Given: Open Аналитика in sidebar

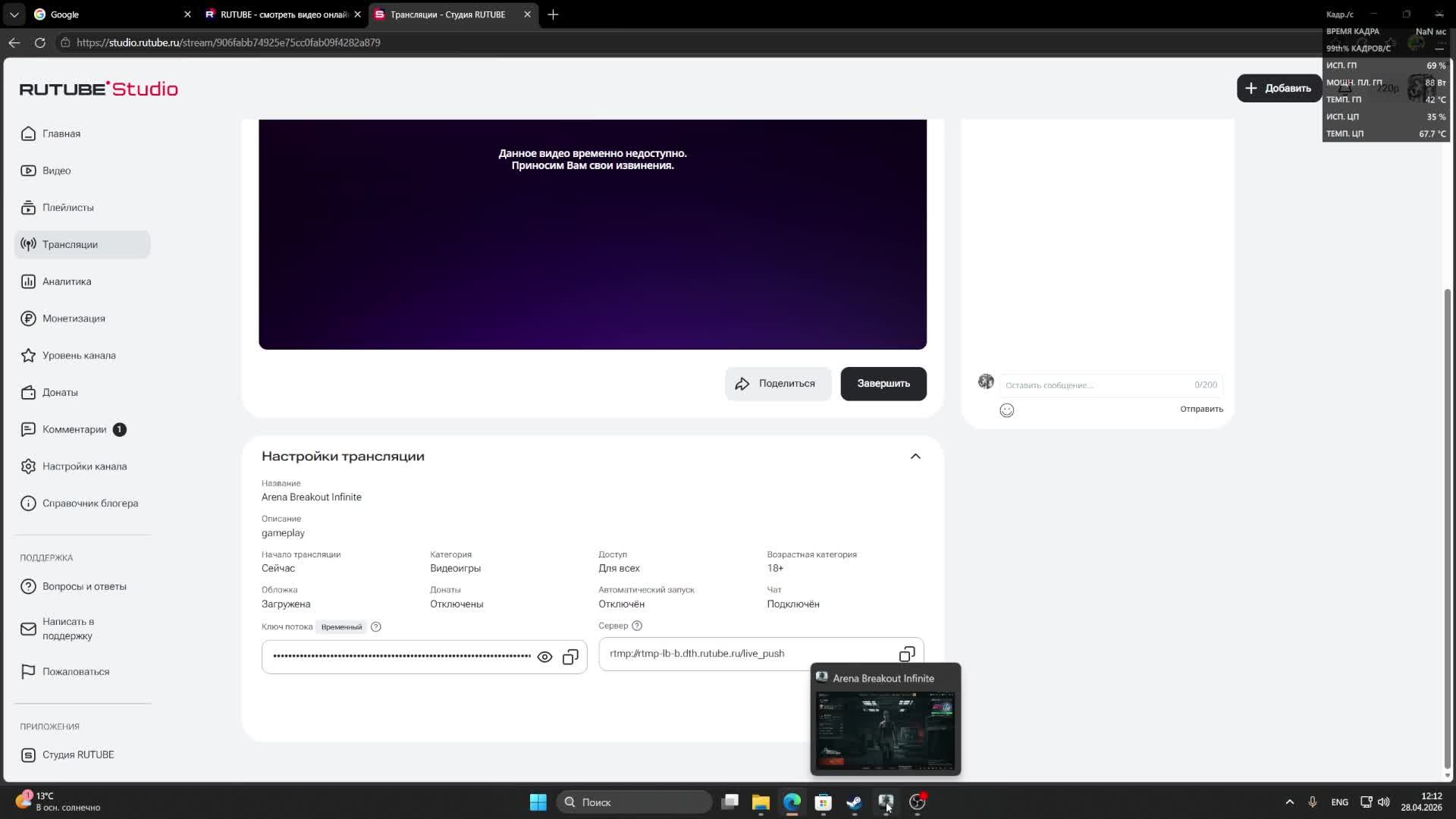Looking at the screenshot, I should [67, 281].
